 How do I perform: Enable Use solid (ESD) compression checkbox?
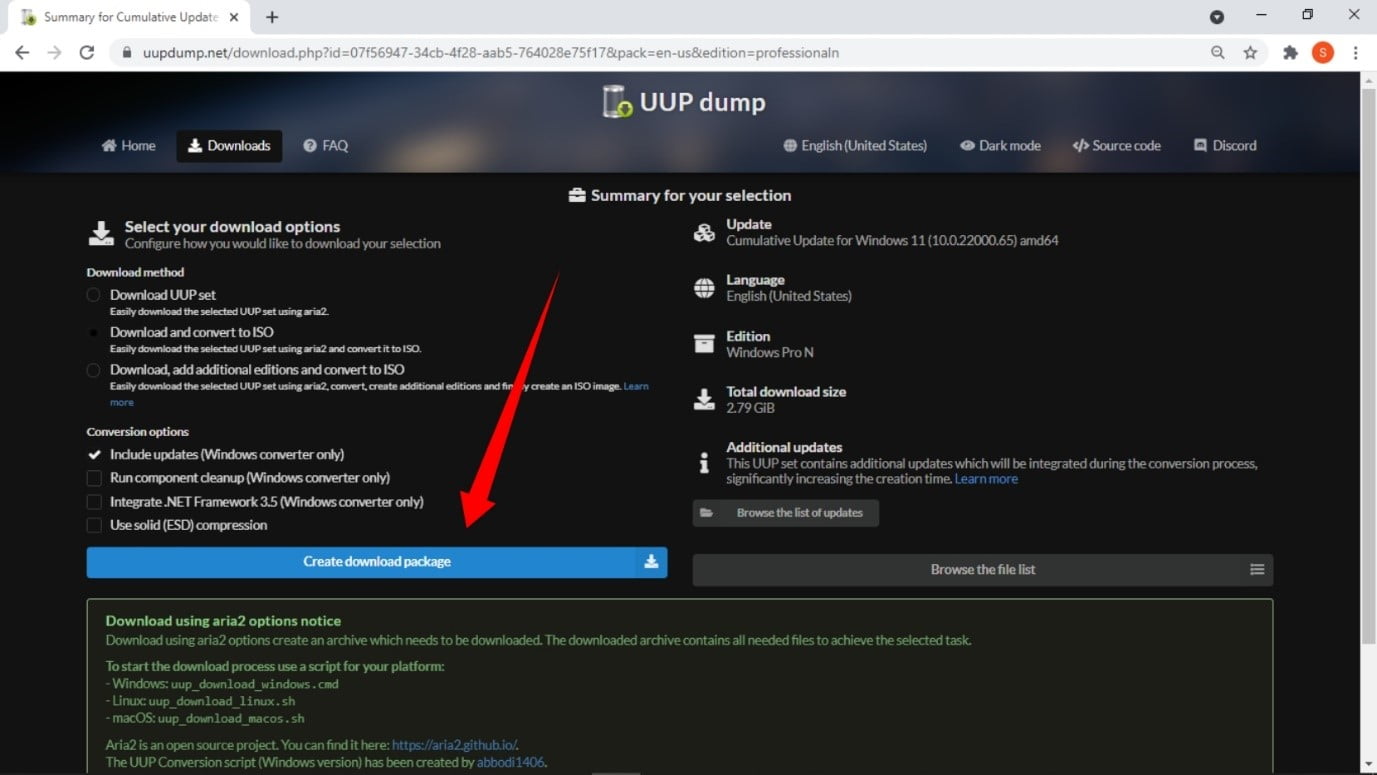tap(94, 525)
